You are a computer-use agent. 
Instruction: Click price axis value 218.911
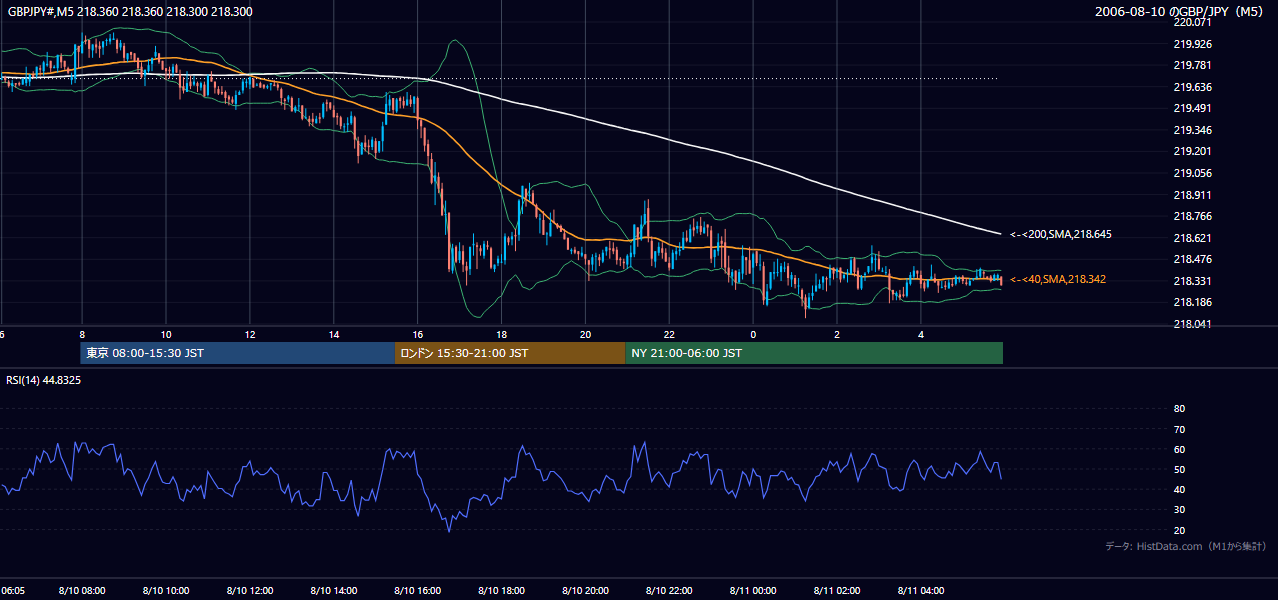(1193, 194)
